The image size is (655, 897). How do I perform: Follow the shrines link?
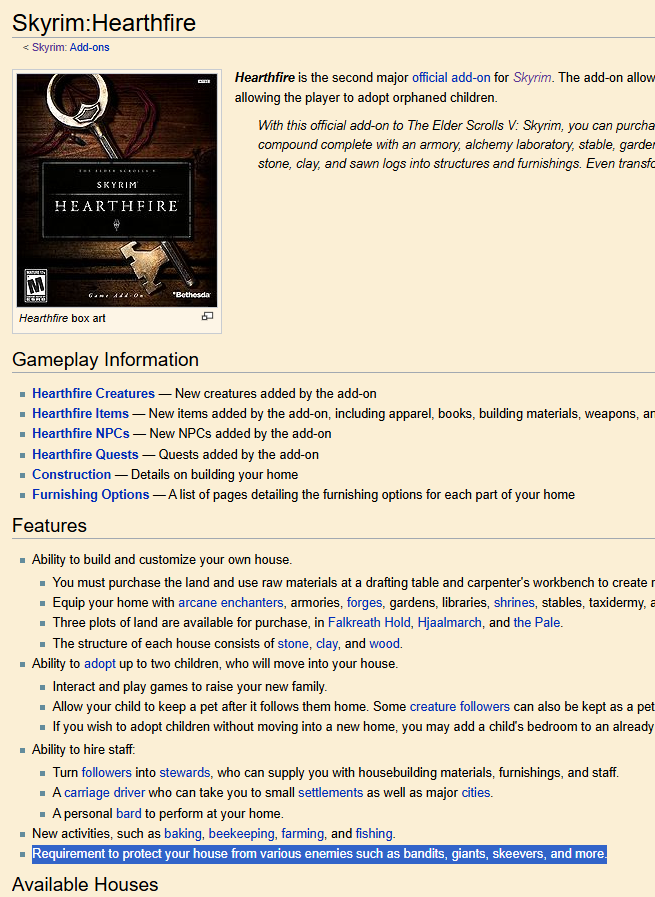(x=514, y=602)
